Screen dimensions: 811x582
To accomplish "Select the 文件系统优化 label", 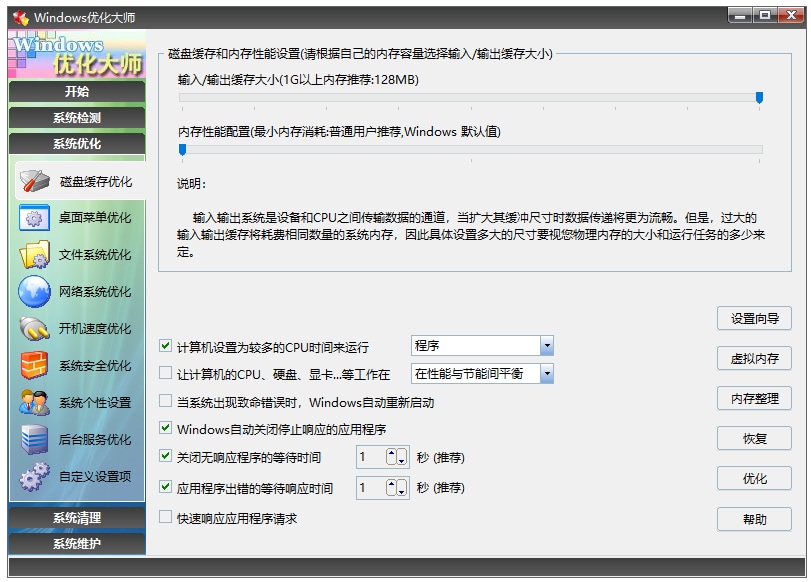I will click(95, 255).
